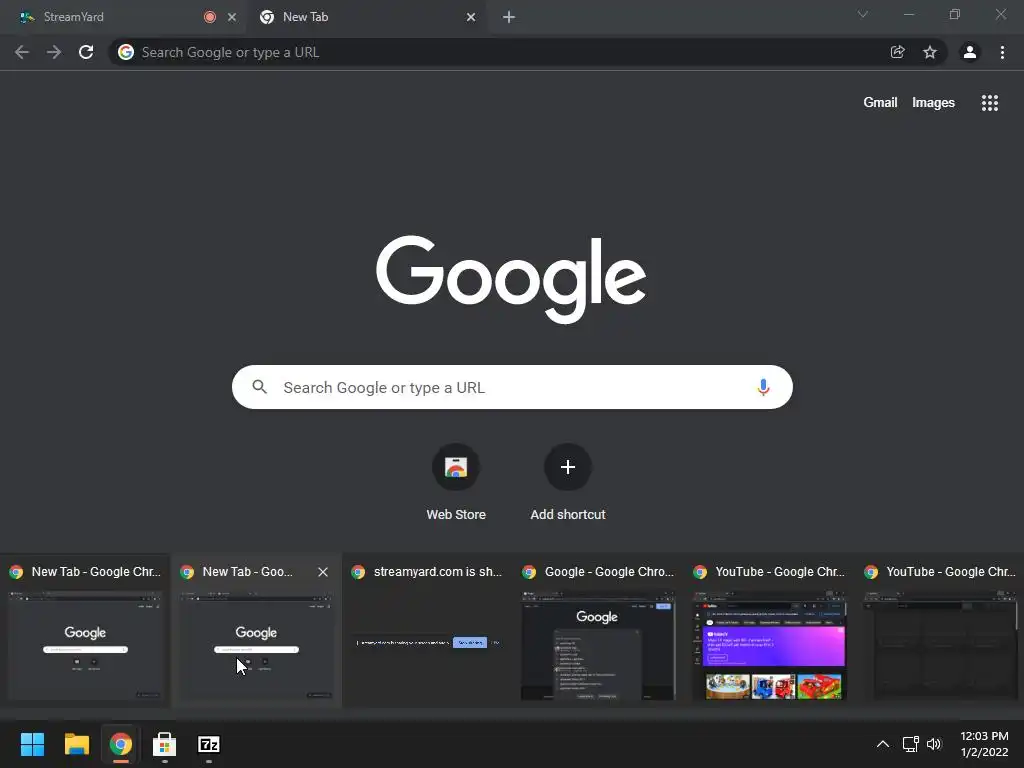Open a new browser tab with plus
Viewport: 1024px width, 768px height.
(509, 17)
